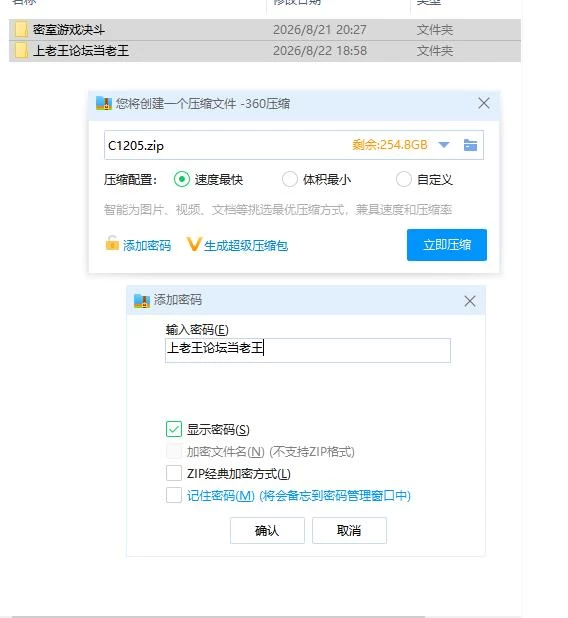The height and width of the screenshot is (618, 568).
Task: Click 剩余:254.8GB free space text
Action: pos(389,145)
